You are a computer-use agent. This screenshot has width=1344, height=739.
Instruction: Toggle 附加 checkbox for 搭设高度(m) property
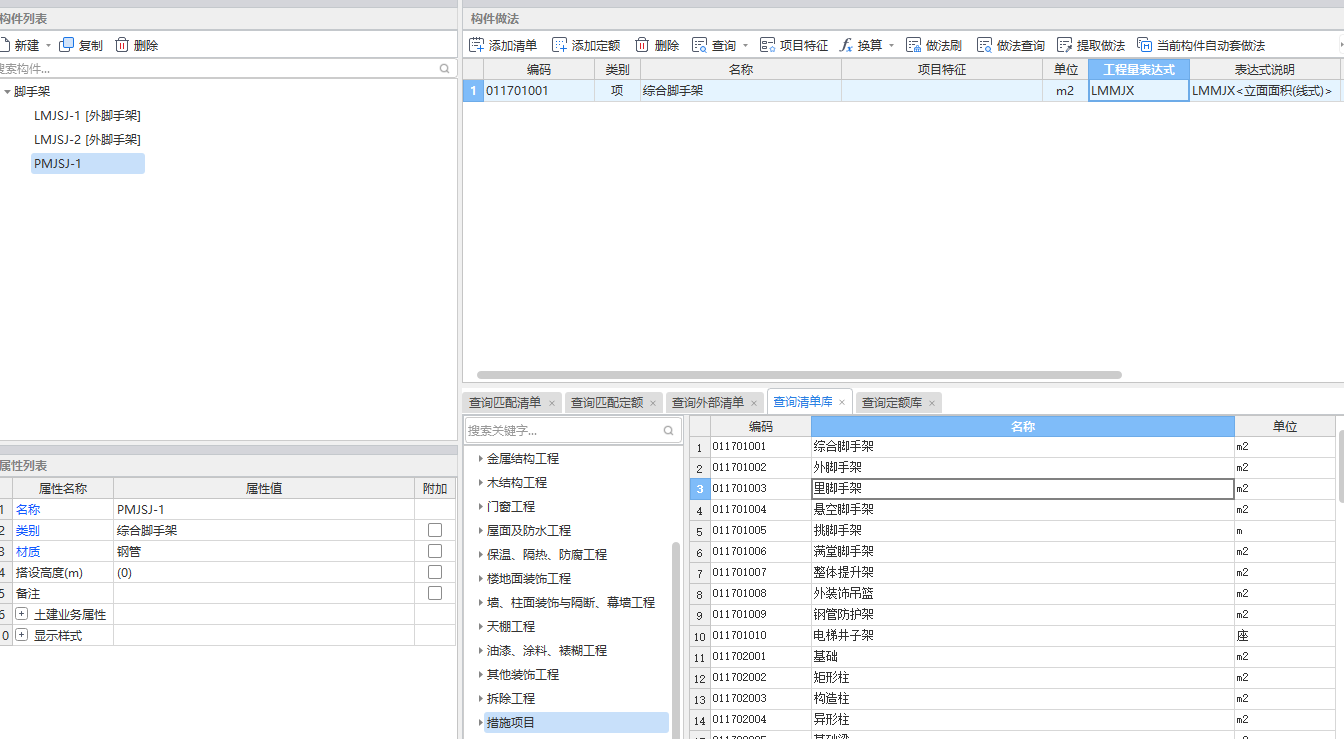point(435,572)
